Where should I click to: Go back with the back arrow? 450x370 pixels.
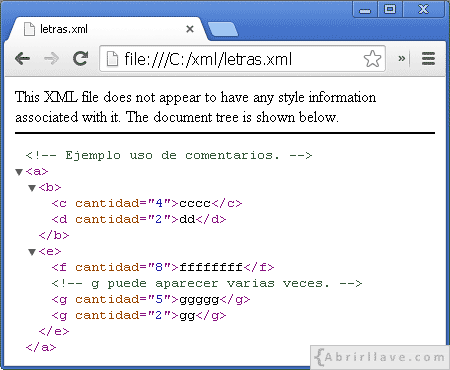coord(23,59)
